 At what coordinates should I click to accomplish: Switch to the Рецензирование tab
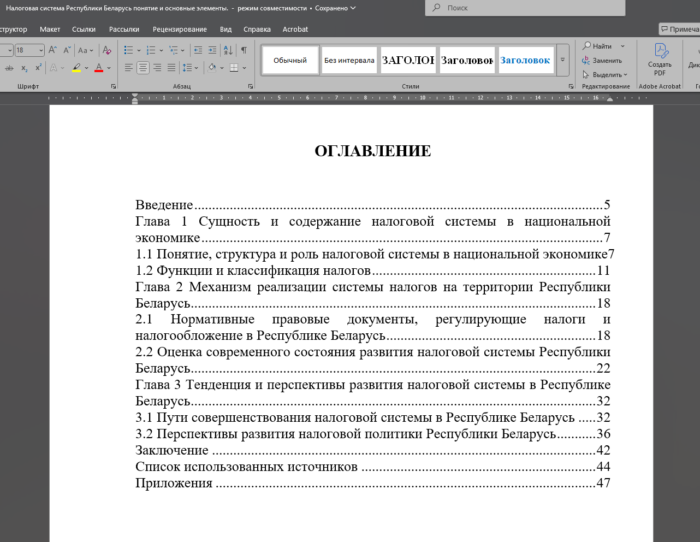pos(179,29)
